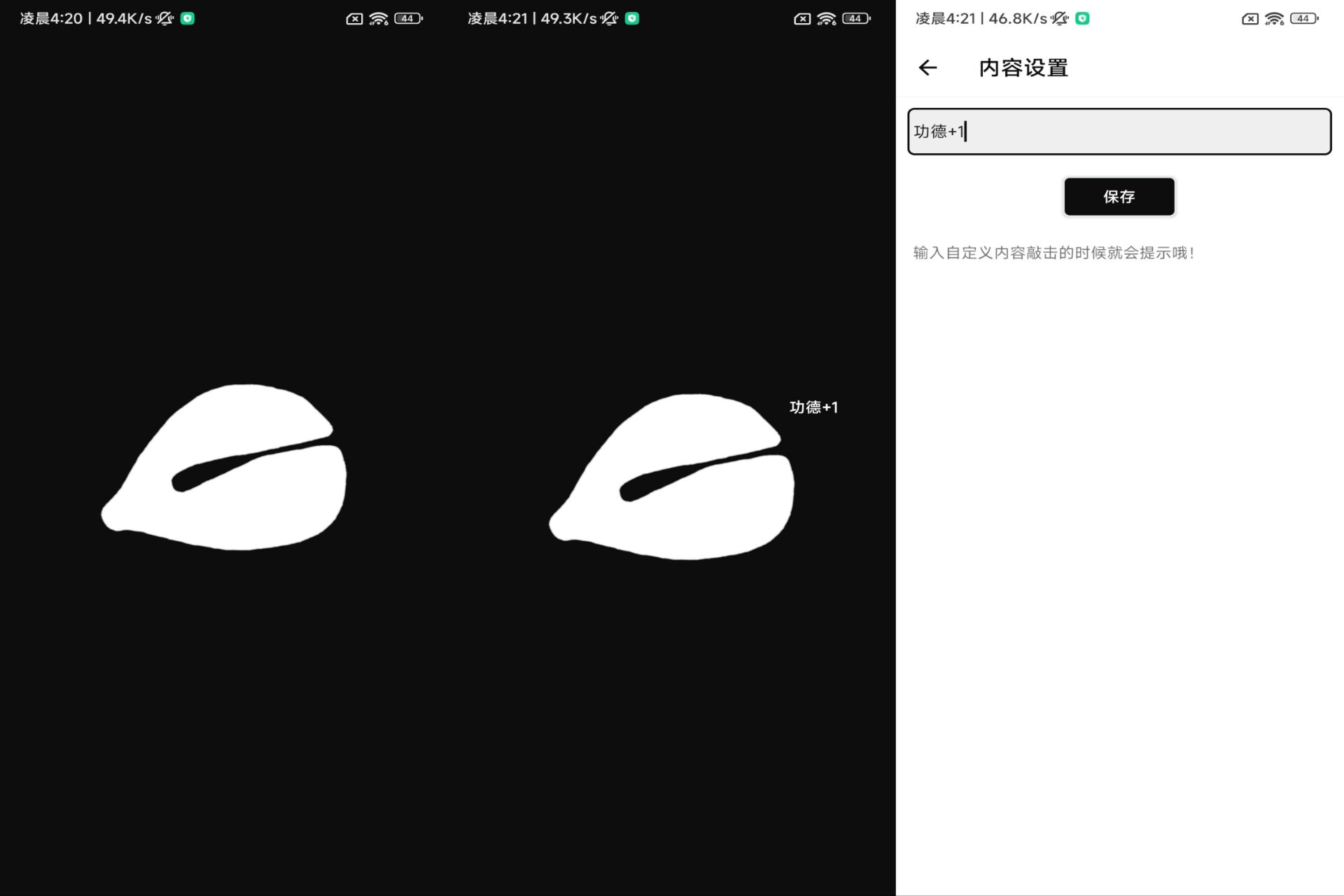Tap the no-SIM card status bar icon
The height and width of the screenshot is (896, 1344).
[1249, 19]
